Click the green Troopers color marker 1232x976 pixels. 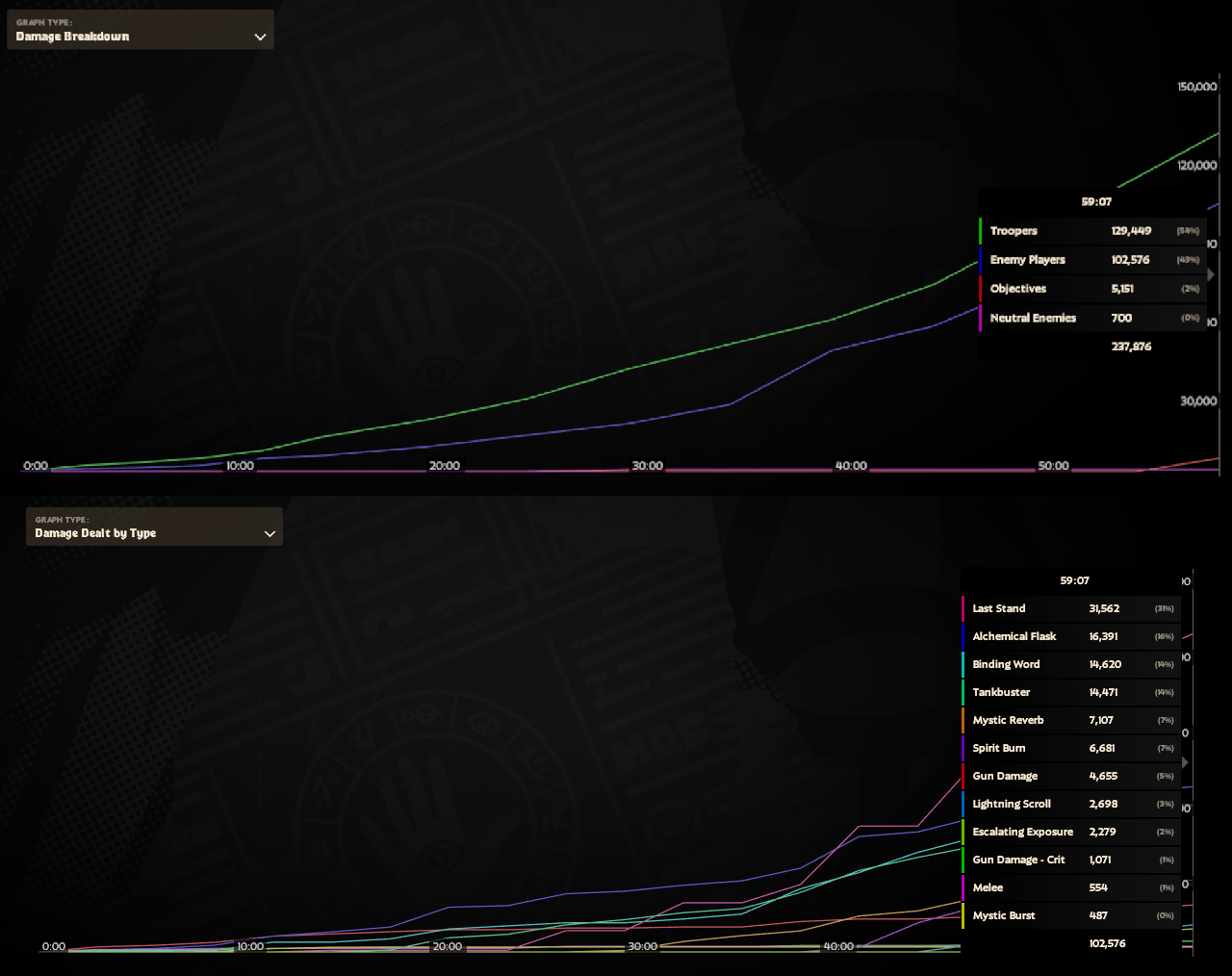(x=981, y=231)
